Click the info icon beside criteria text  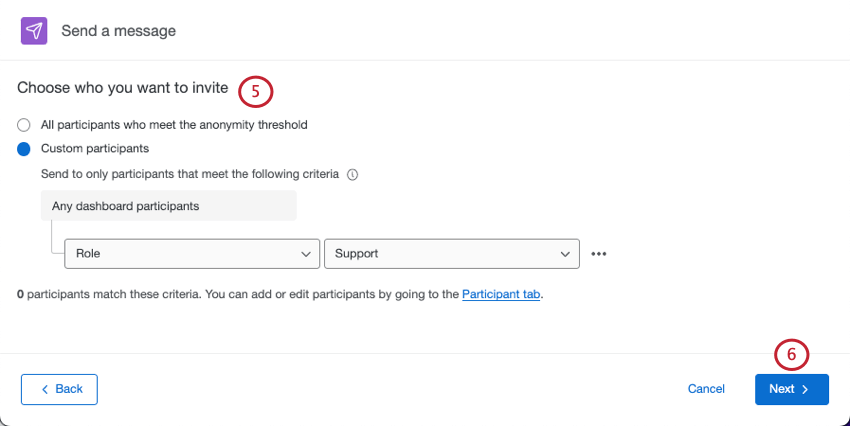[352, 174]
